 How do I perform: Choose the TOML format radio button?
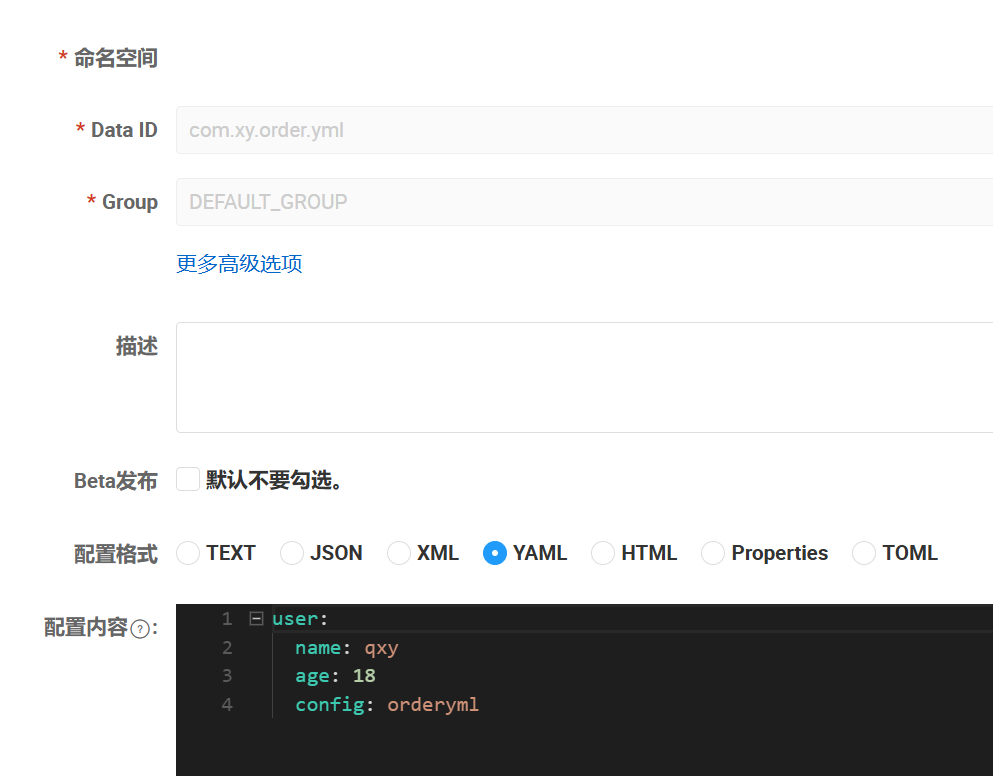864,553
